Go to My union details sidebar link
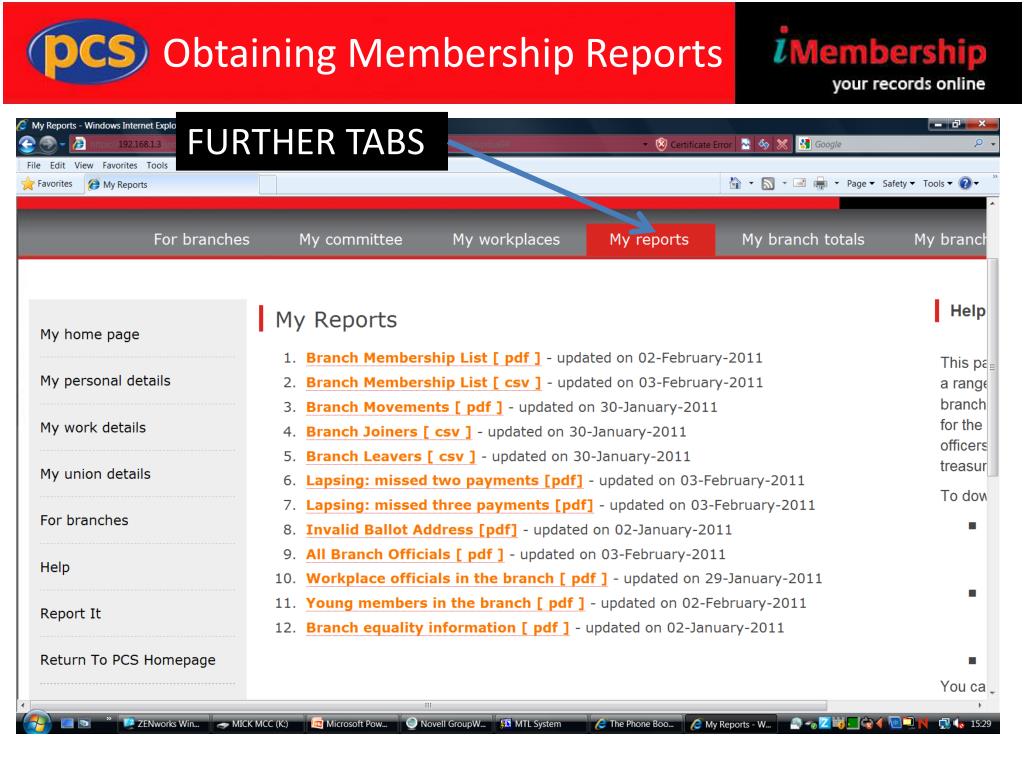The image size is (1024, 768). pyautogui.click(x=95, y=474)
